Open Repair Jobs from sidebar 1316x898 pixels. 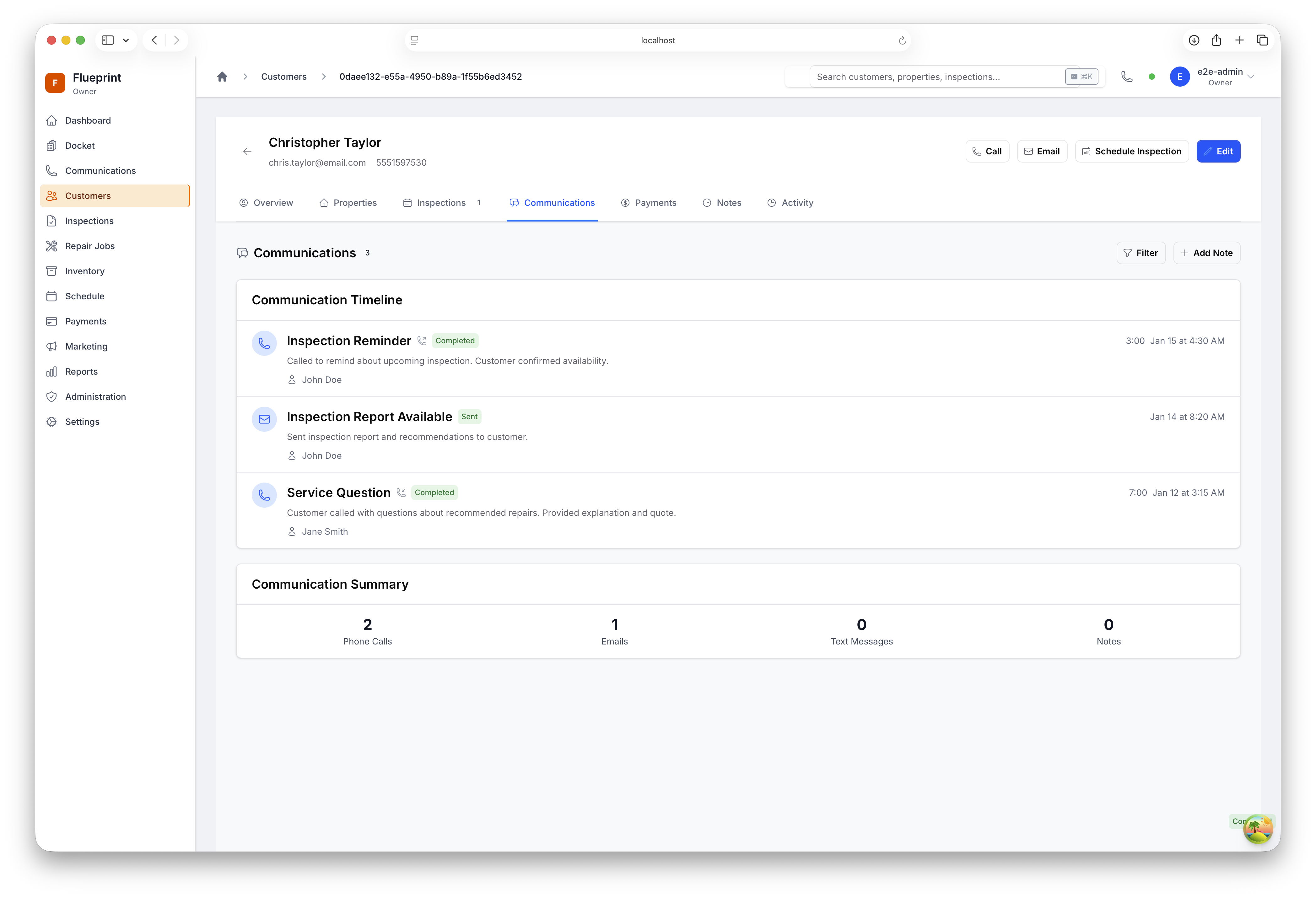pyautogui.click(x=89, y=246)
